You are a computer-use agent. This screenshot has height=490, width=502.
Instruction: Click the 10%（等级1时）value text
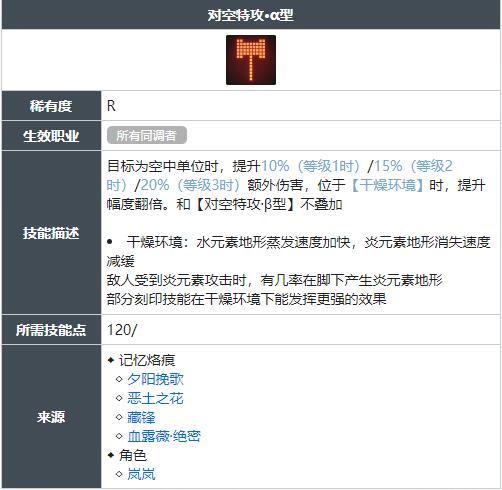coord(311,166)
